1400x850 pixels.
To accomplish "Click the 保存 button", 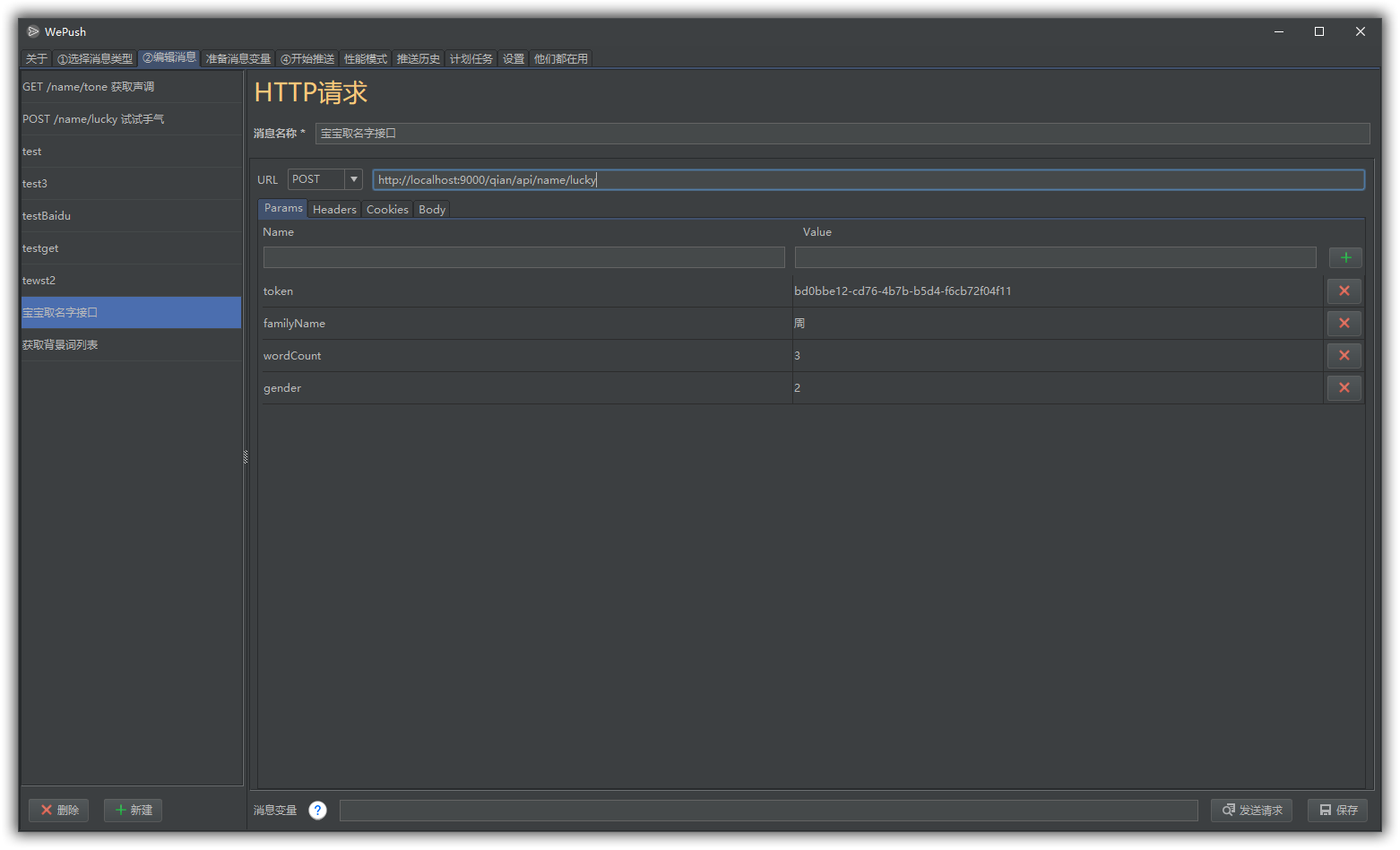I will 1337,811.
